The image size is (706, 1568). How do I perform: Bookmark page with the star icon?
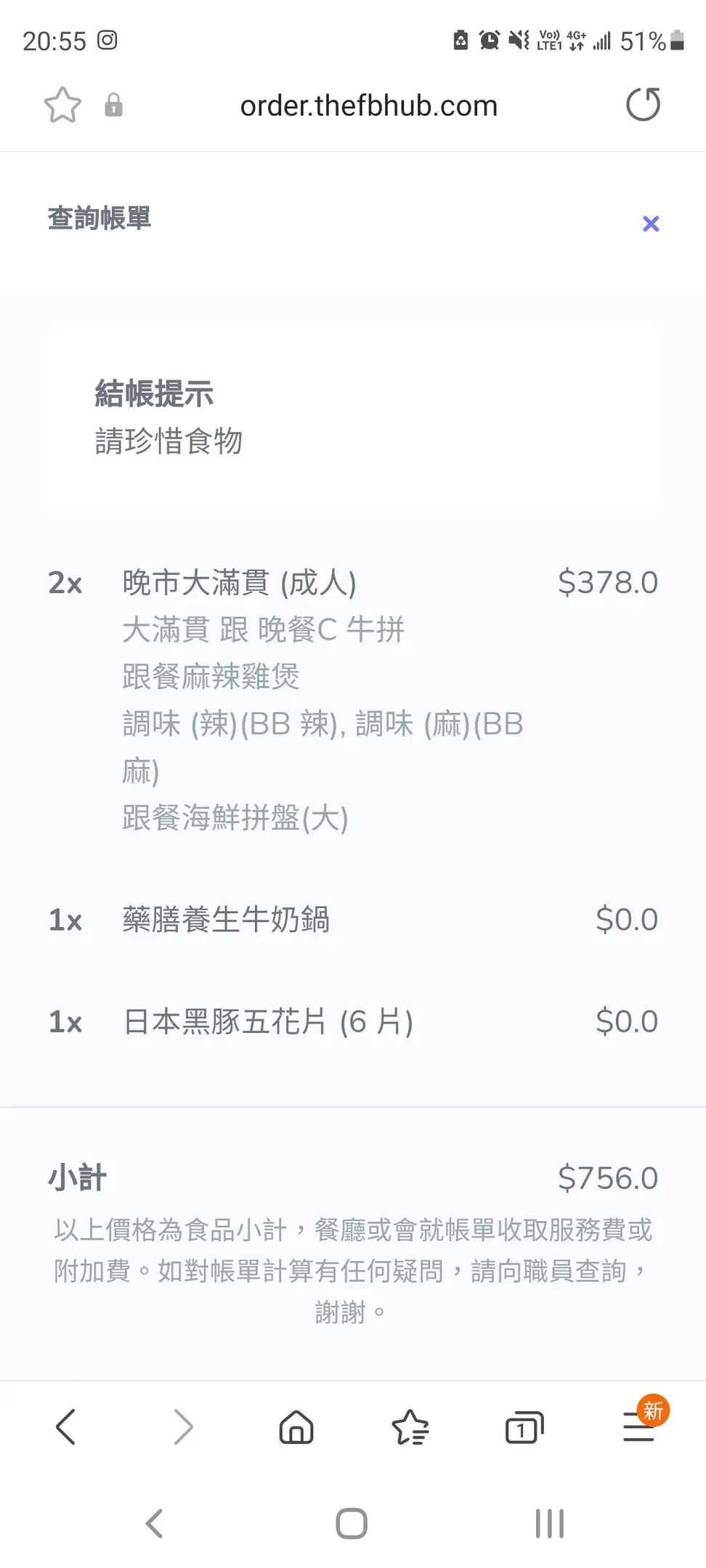point(62,105)
